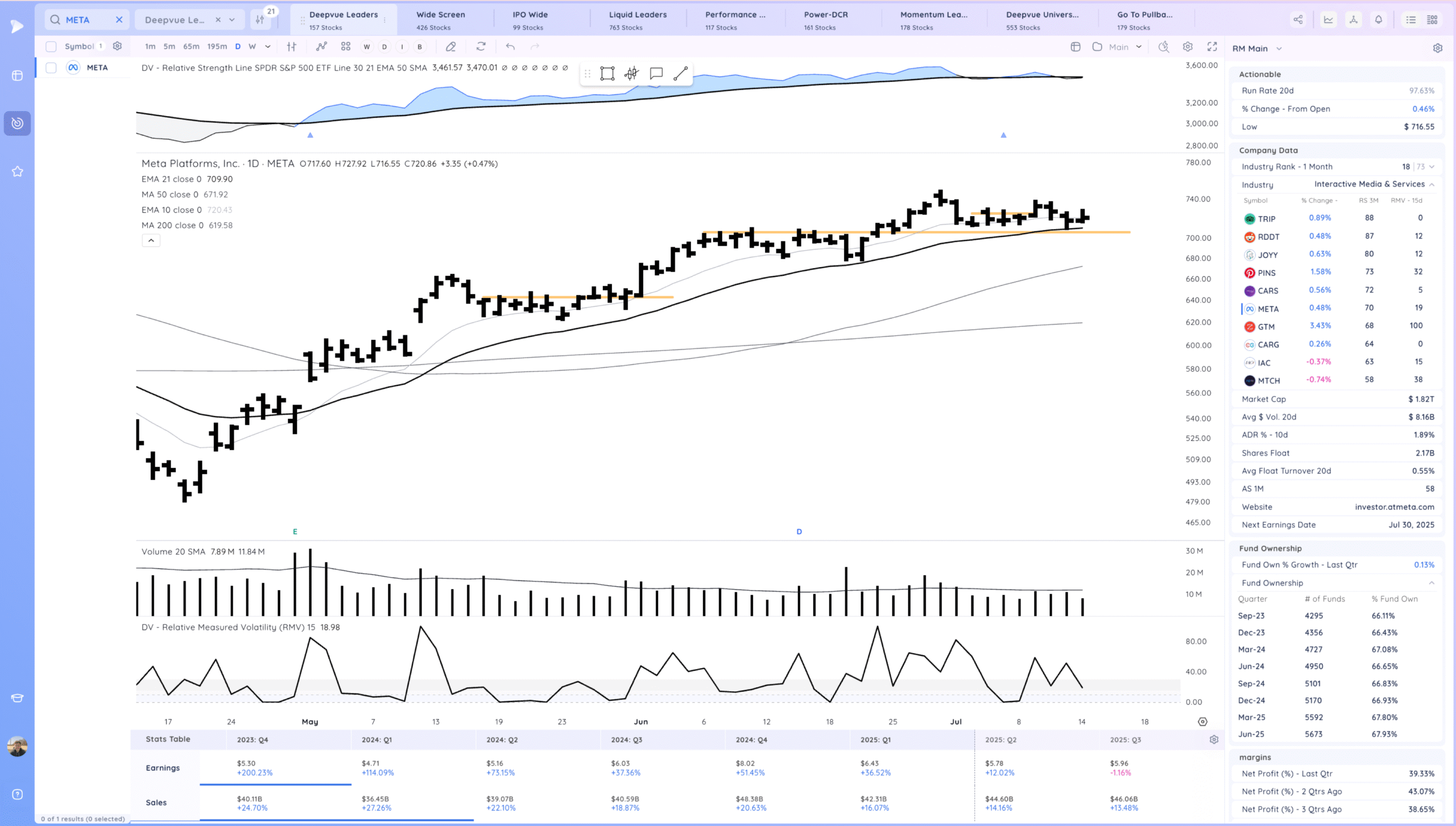1456x826 pixels.
Task: Collapse the Industry section chevron
Action: click(1432, 185)
